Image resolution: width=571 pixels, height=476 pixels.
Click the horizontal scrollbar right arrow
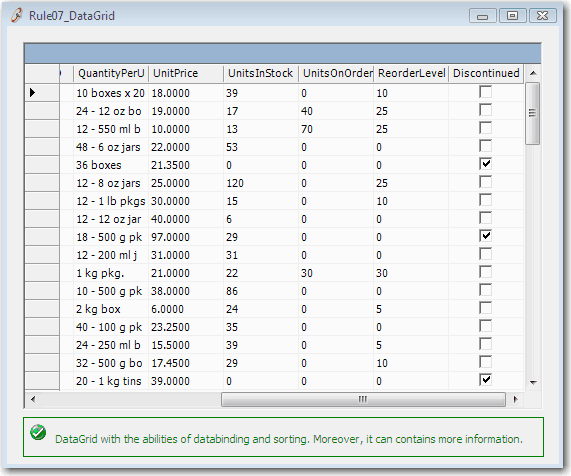pos(515,400)
